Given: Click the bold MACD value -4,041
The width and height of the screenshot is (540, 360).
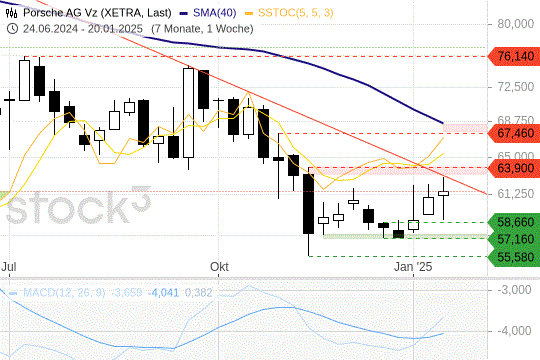Looking at the screenshot, I should pos(163,293).
